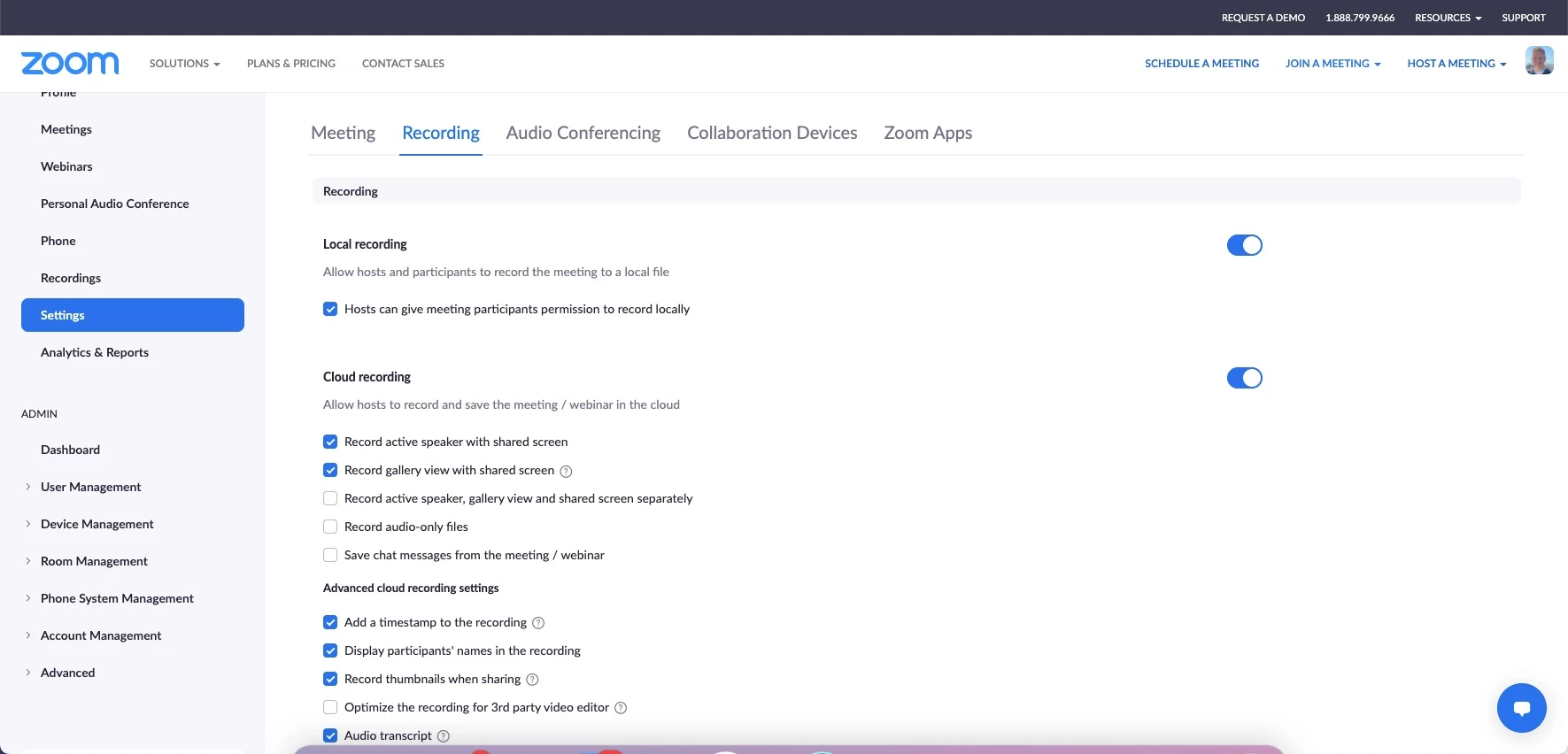
Task: Toggle Local recording switch
Action: pyautogui.click(x=1244, y=245)
